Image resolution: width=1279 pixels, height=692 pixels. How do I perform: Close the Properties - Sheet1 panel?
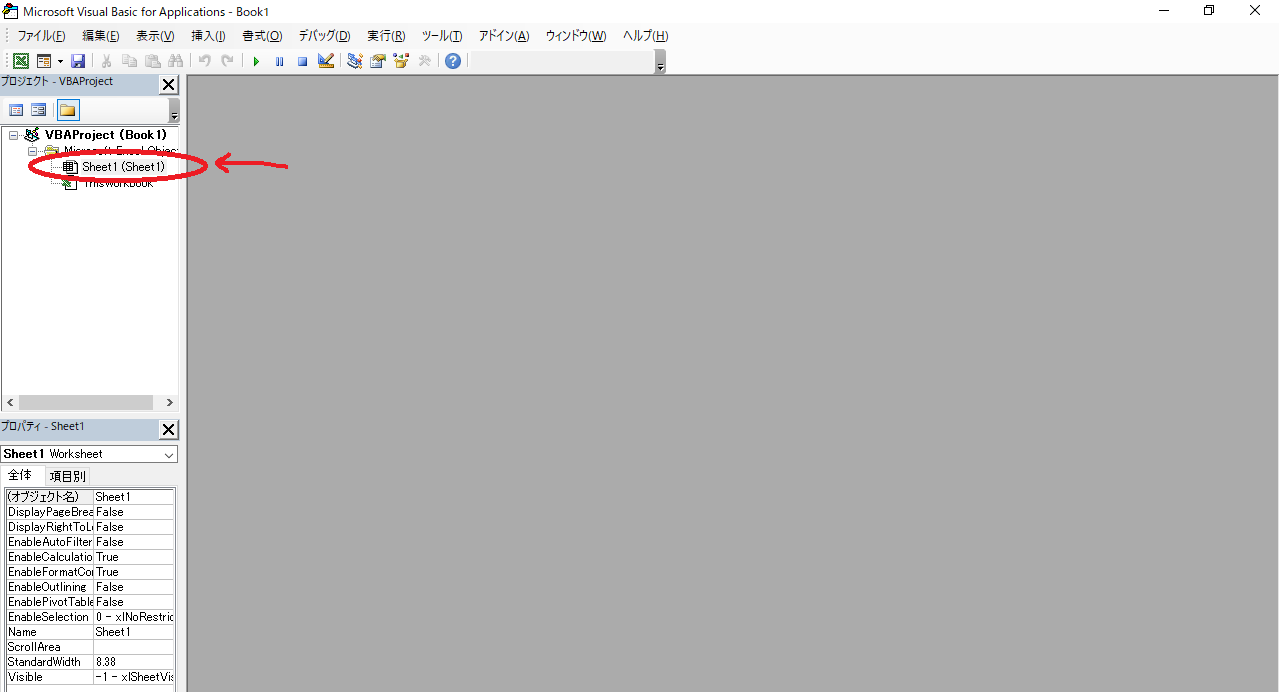pyautogui.click(x=169, y=430)
